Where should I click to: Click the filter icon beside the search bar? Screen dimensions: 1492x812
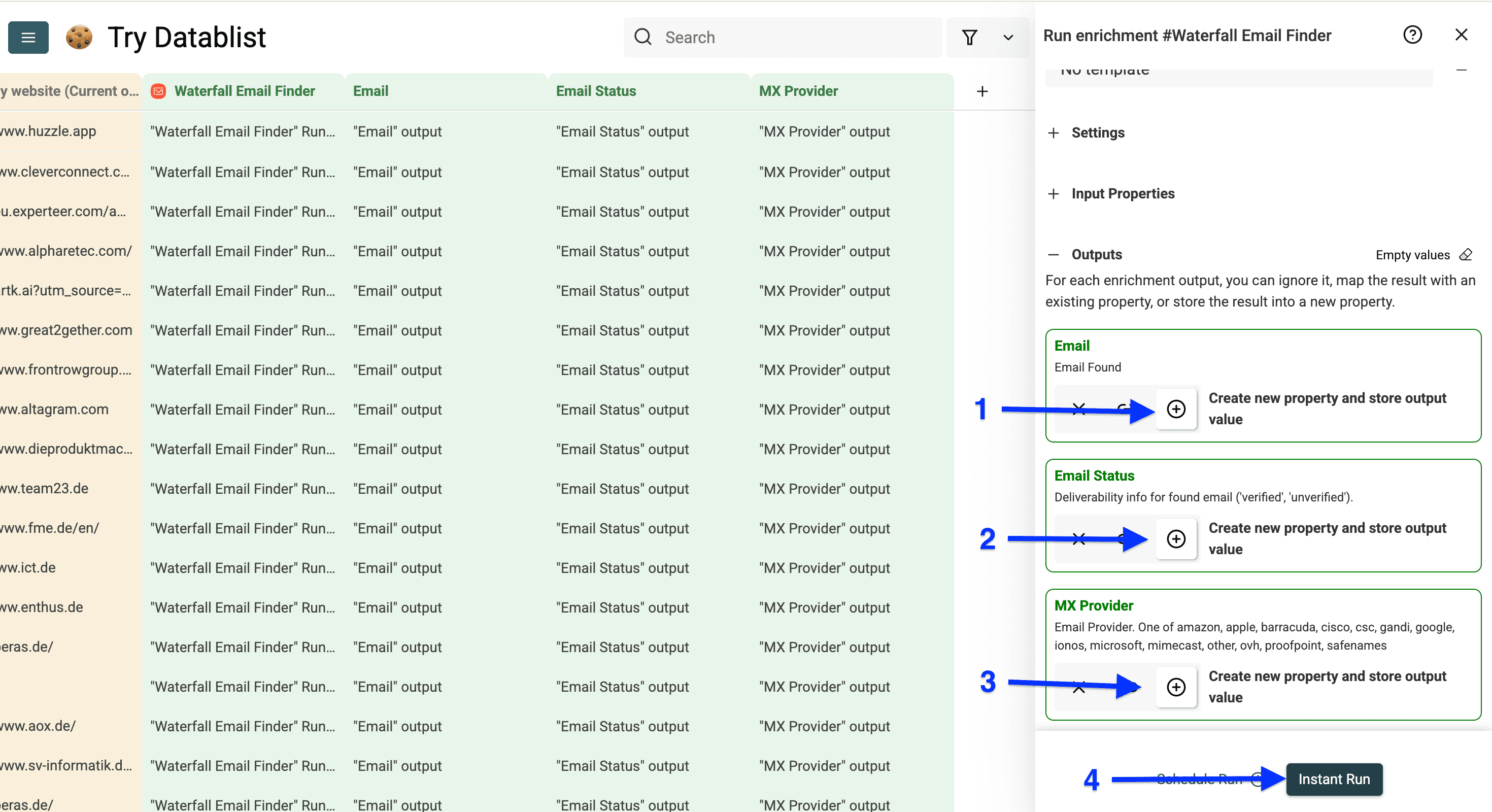970,37
